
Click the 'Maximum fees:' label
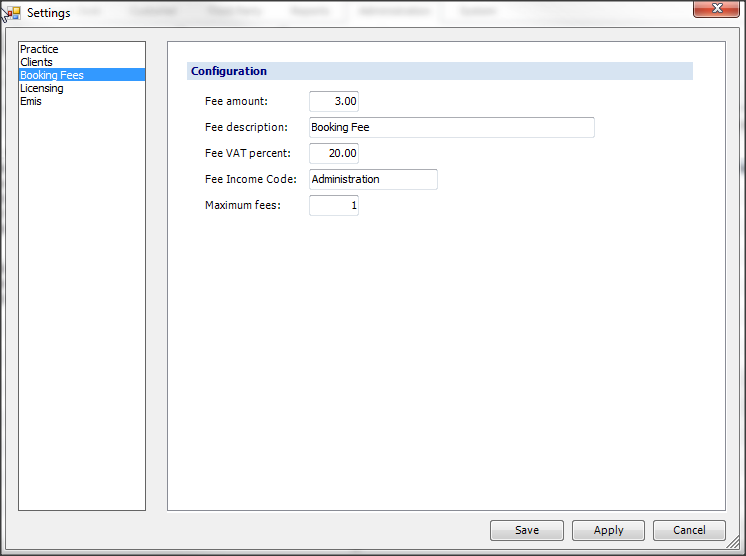[243, 205]
